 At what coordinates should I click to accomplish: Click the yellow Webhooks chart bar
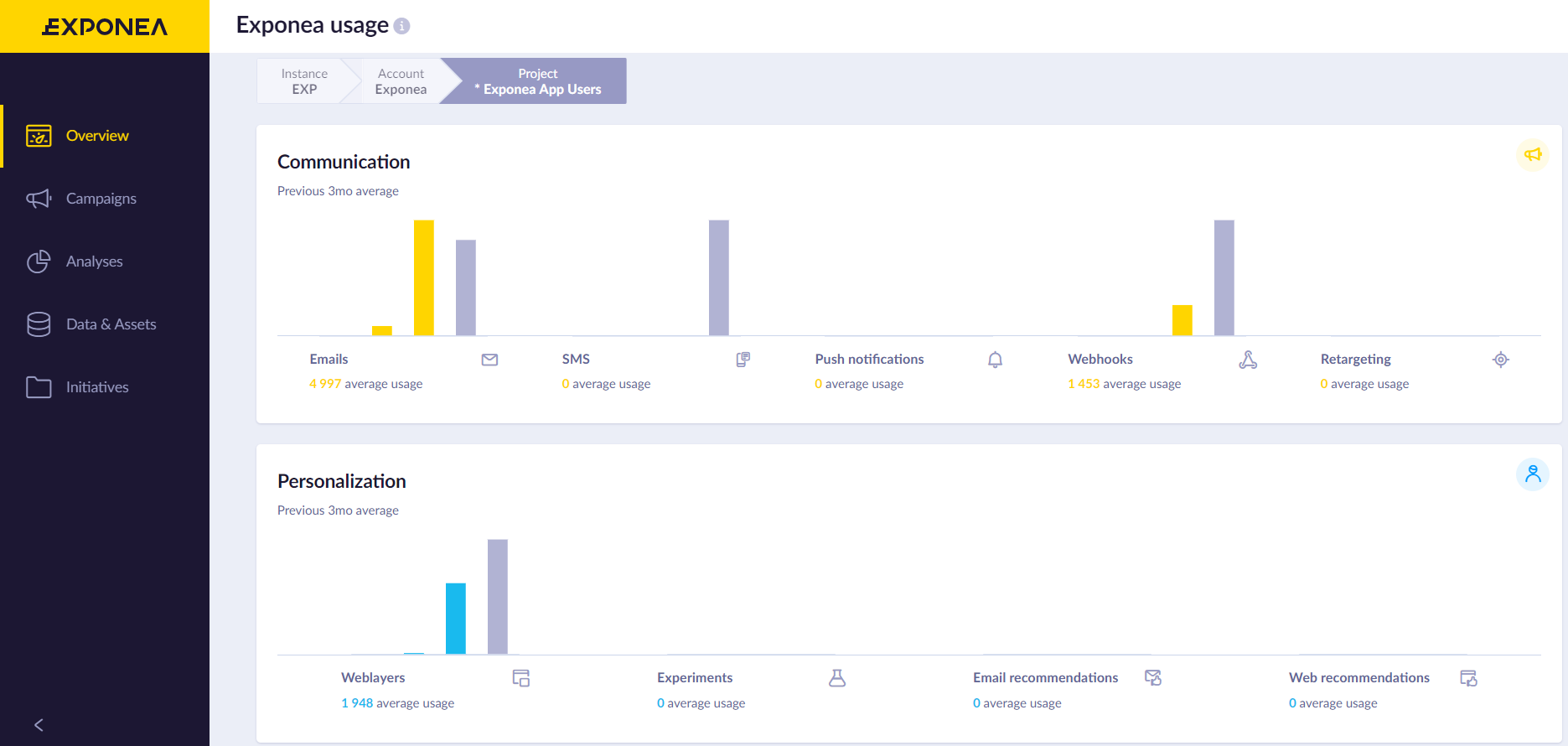(1182, 320)
